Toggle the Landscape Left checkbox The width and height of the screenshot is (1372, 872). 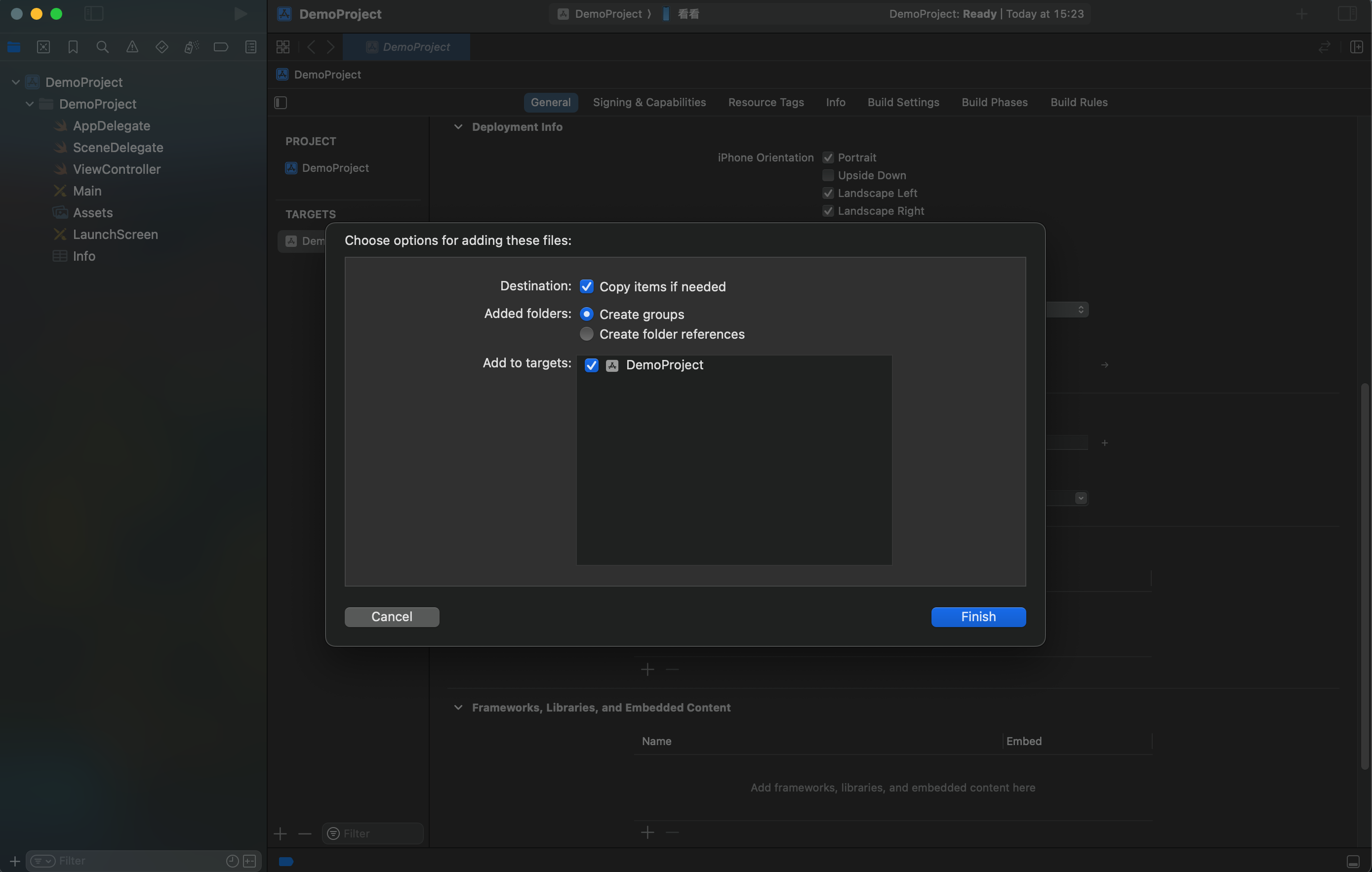(828, 193)
